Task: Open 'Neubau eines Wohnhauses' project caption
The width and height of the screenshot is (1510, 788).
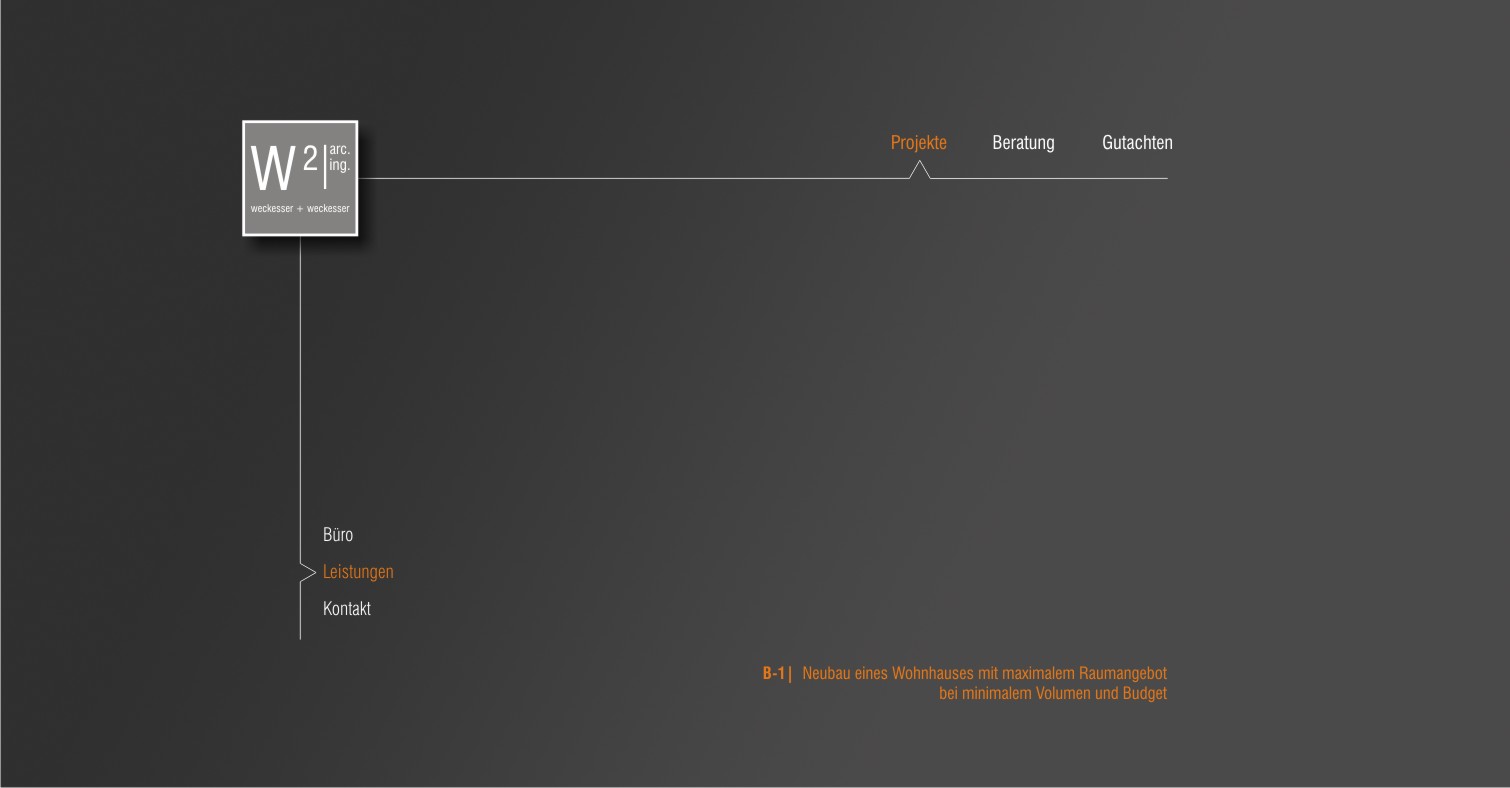Action: (x=984, y=674)
